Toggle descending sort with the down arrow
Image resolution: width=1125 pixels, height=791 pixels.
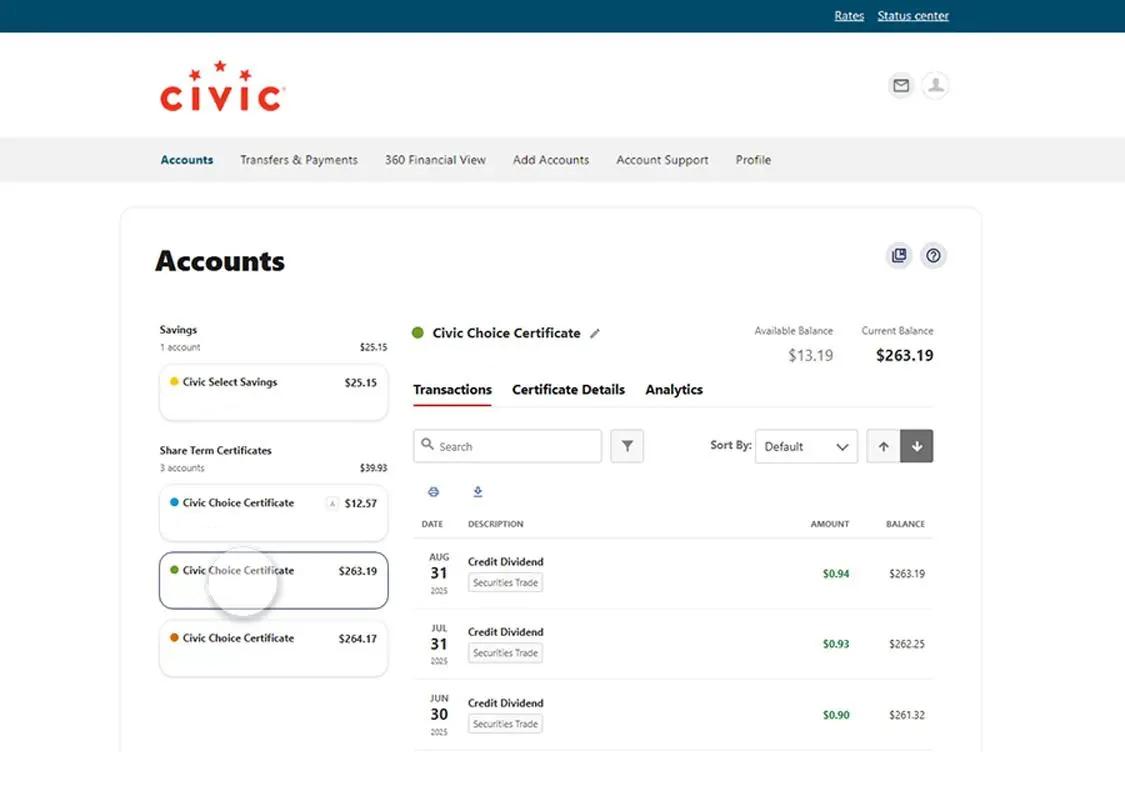[917, 446]
